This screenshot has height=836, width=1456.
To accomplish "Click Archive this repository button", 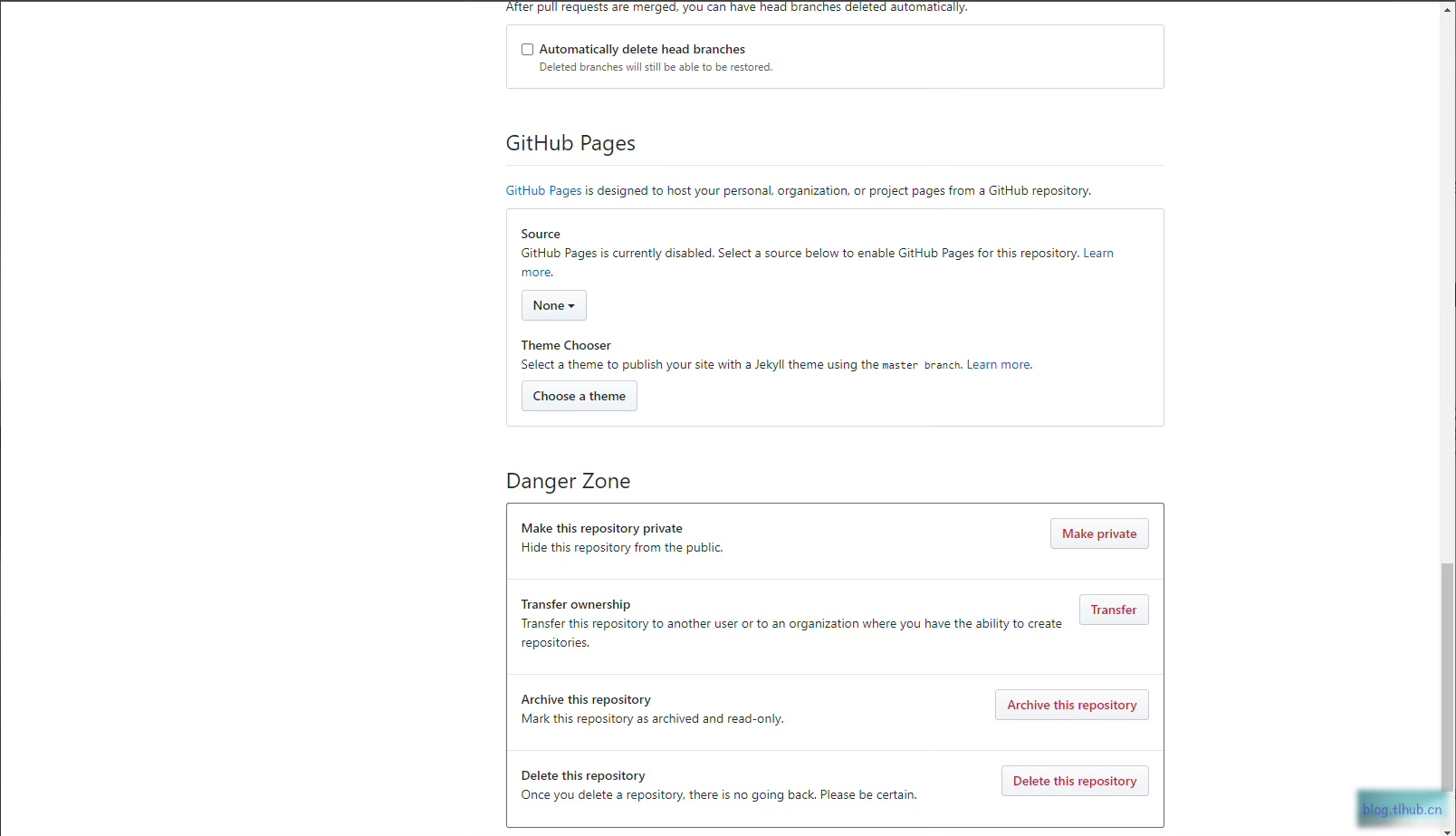I will pyautogui.click(x=1072, y=705).
